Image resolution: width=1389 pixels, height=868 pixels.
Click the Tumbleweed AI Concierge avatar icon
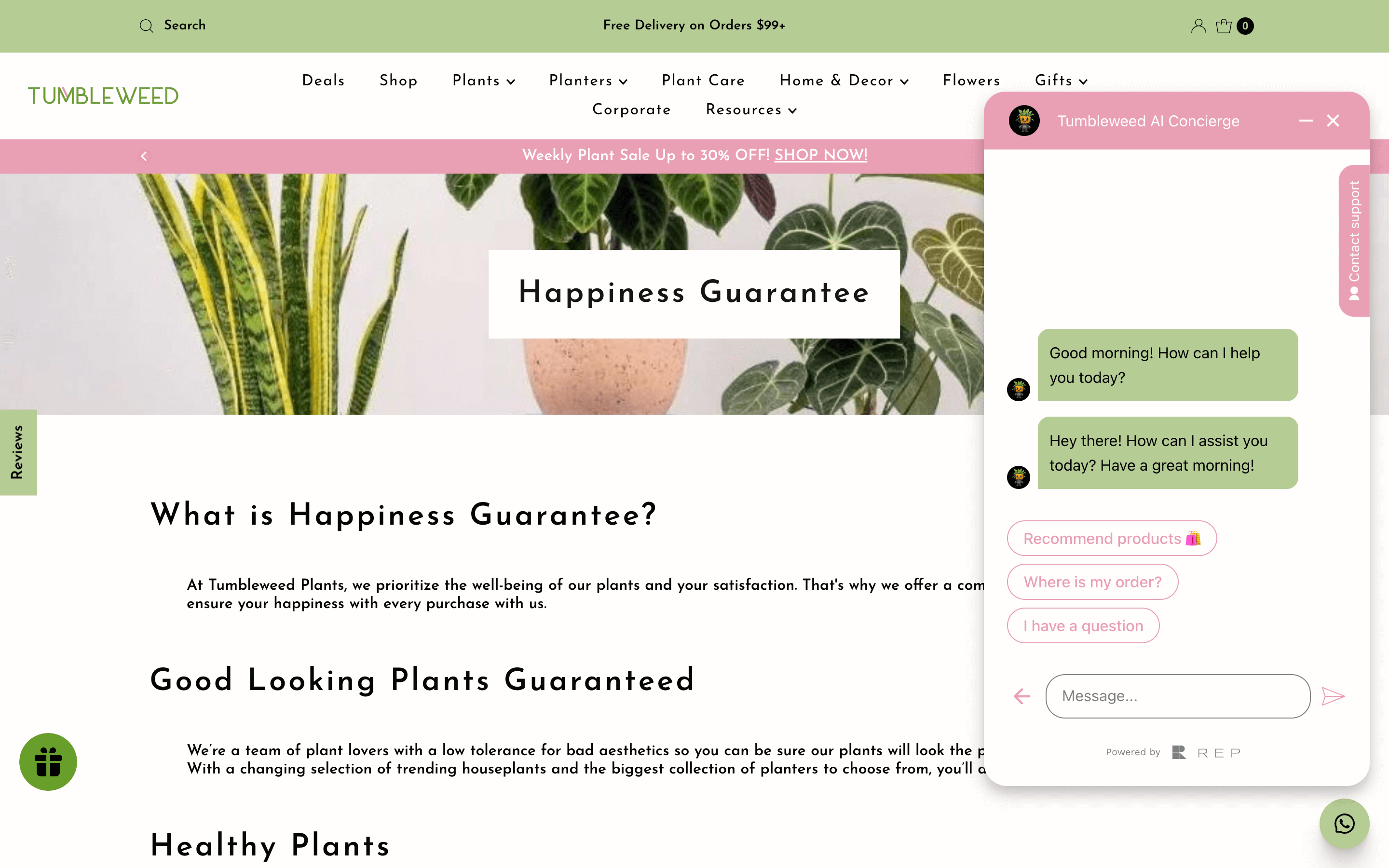[x=1024, y=119]
